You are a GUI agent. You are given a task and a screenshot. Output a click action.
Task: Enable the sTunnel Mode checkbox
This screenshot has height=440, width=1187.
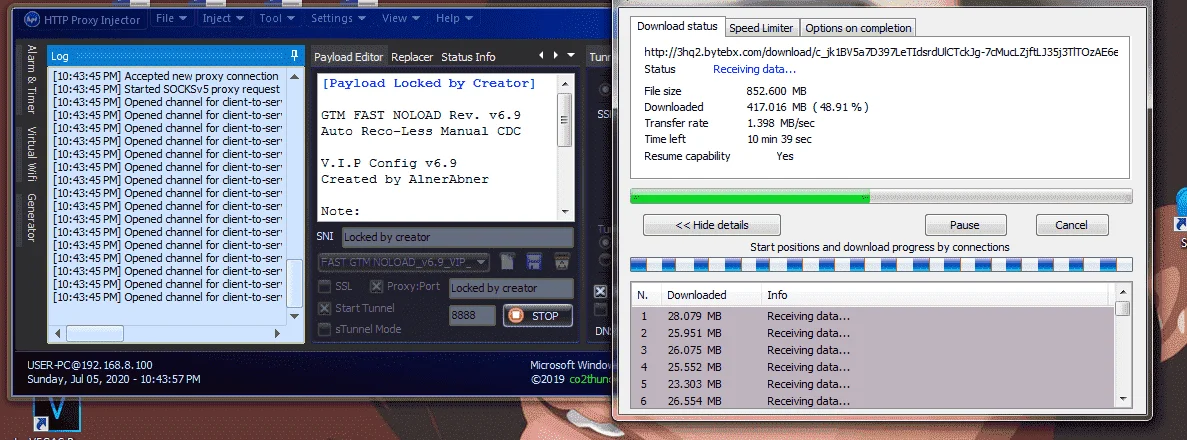[x=325, y=329]
